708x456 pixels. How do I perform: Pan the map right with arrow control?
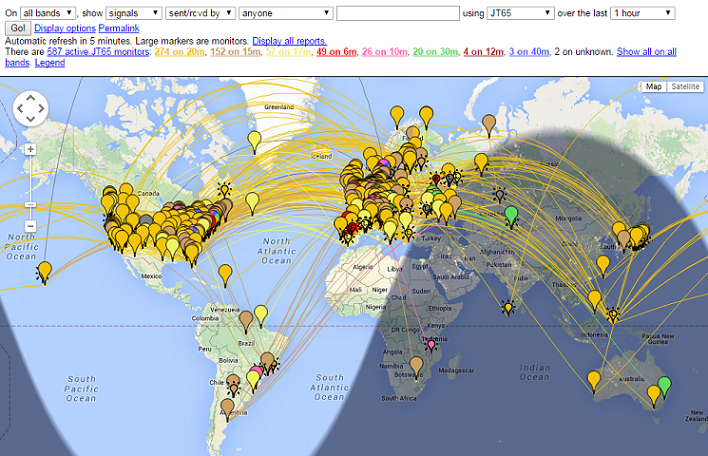pos(42,108)
